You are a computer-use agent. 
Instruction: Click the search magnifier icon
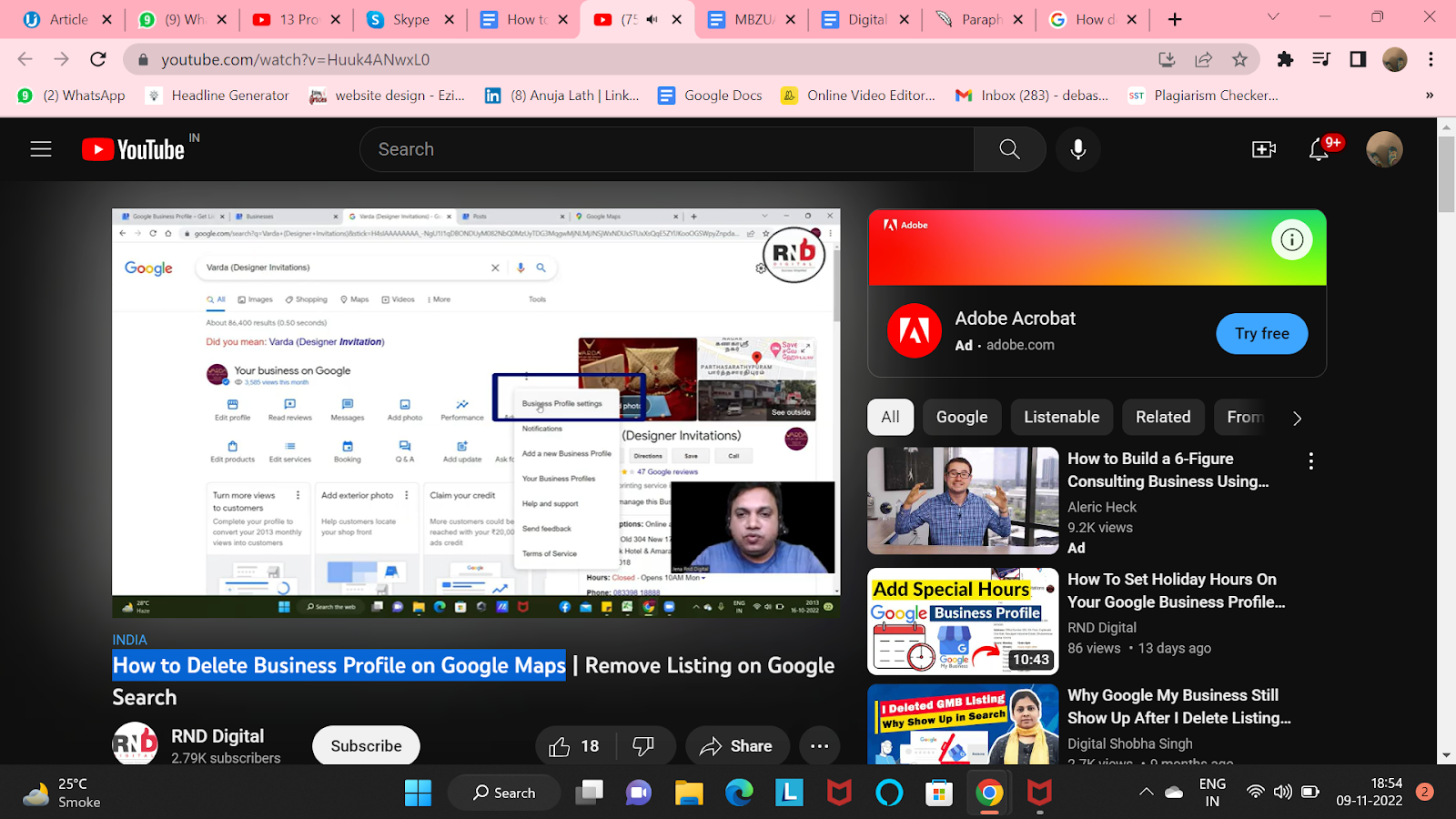[1009, 148]
